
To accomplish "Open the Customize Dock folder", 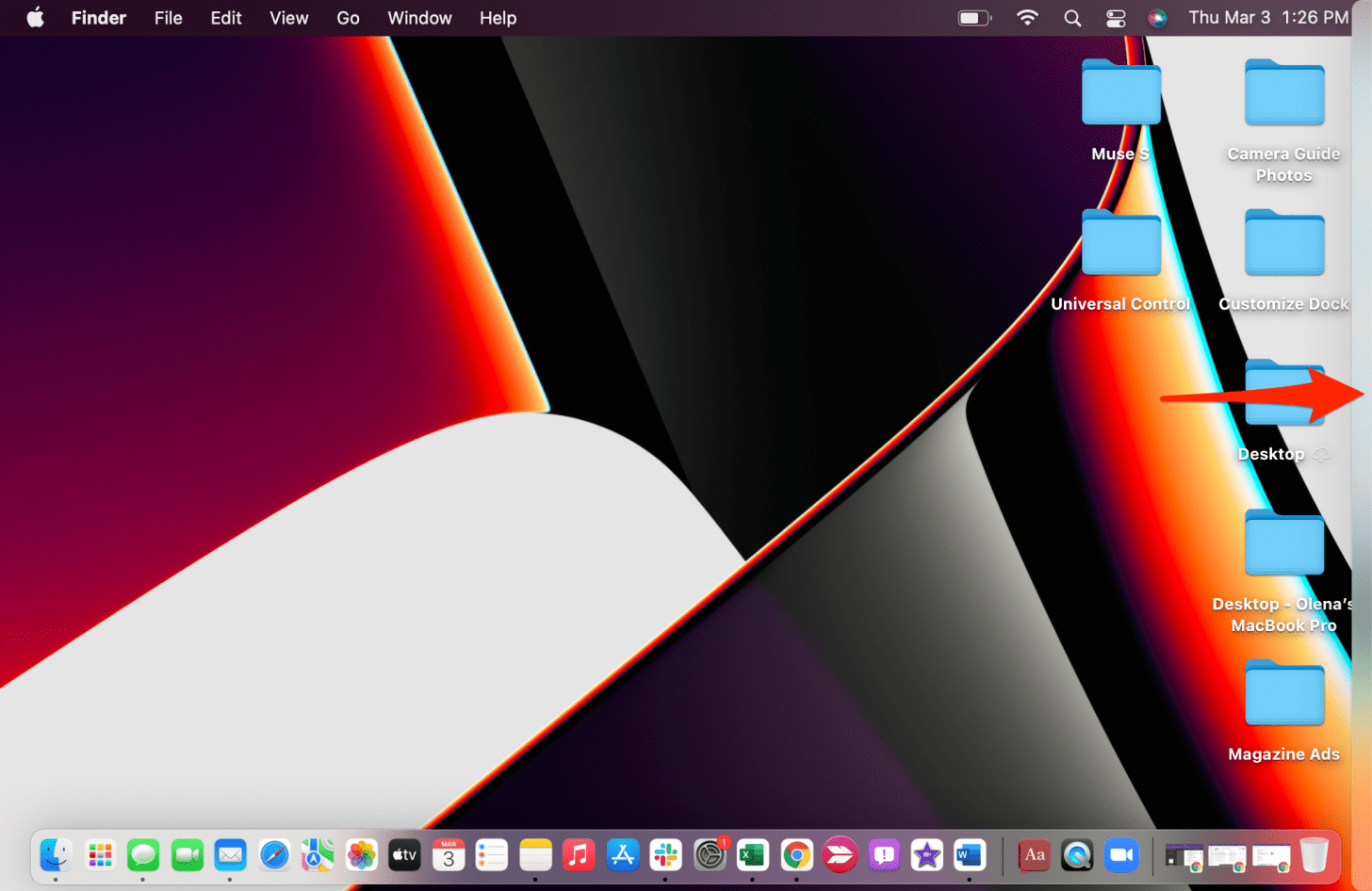I will pos(1283,243).
